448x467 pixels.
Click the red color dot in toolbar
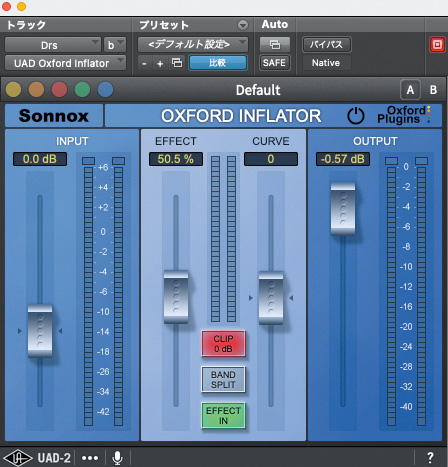[x=59, y=90]
